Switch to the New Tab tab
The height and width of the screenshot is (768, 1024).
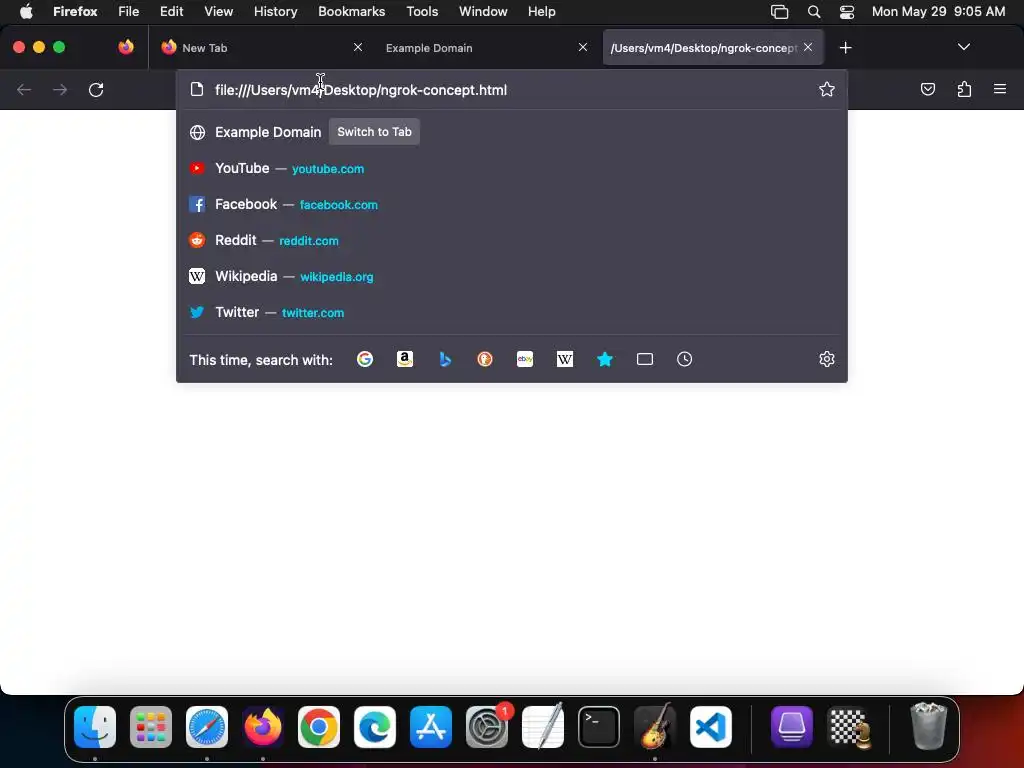[261, 48]
